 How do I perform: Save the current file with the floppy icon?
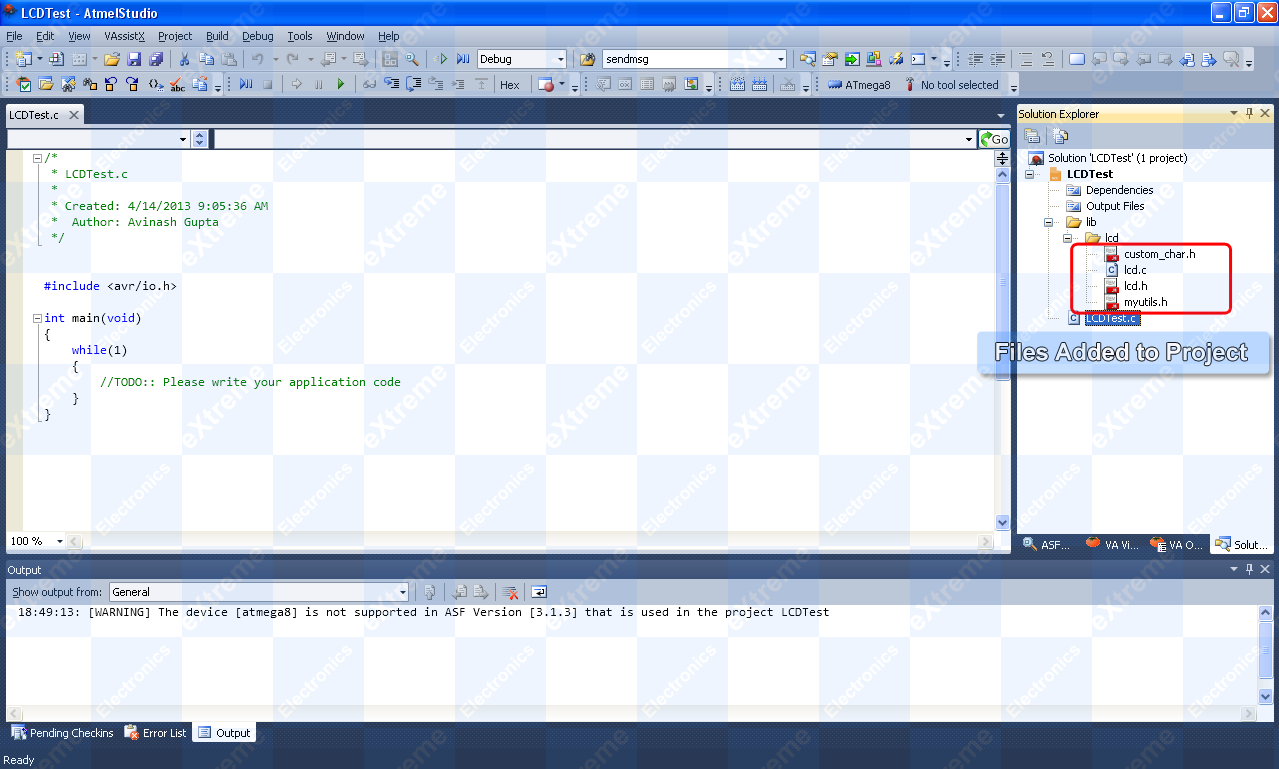pos(134,59)
